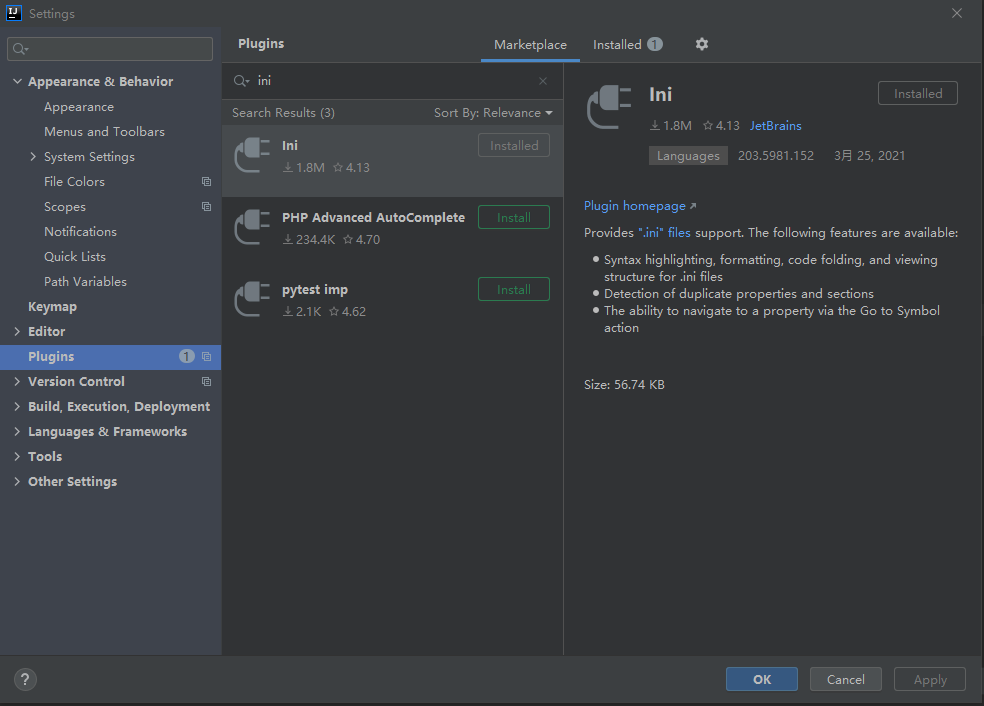Image resolution: width=984 pixels, height=706 pixels.
Task: Confirm settings with OK button
Action: coord(762,679)
